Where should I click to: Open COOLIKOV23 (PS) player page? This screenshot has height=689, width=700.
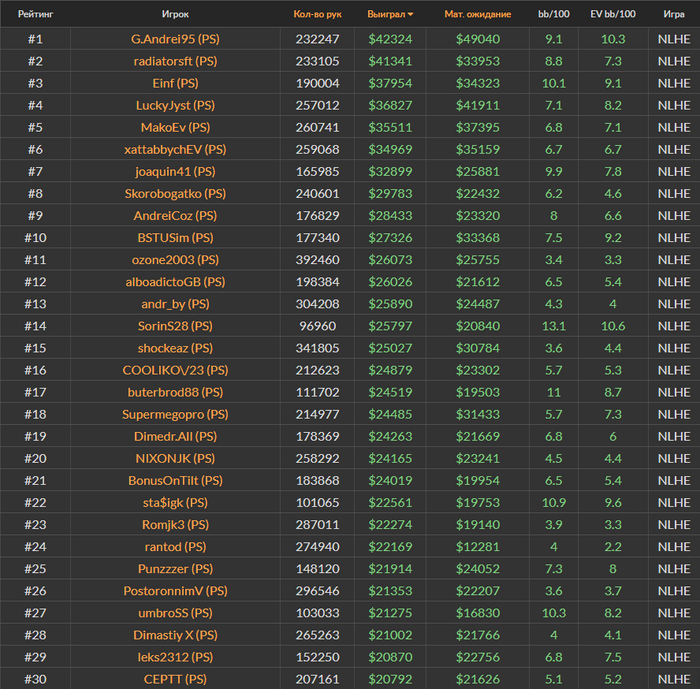click(x=175, y=370)
